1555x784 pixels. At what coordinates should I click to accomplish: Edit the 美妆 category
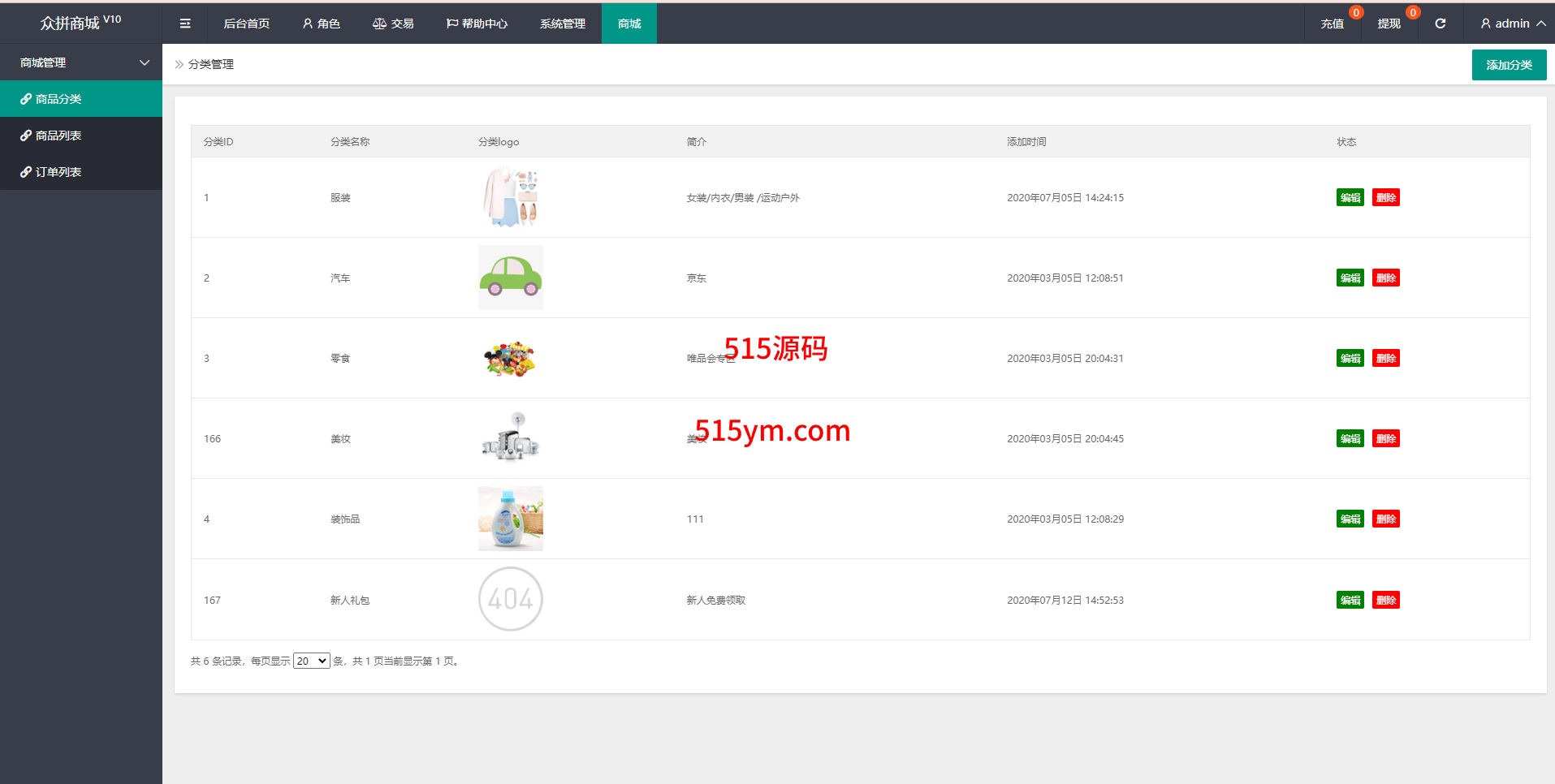pos(1350,438)
